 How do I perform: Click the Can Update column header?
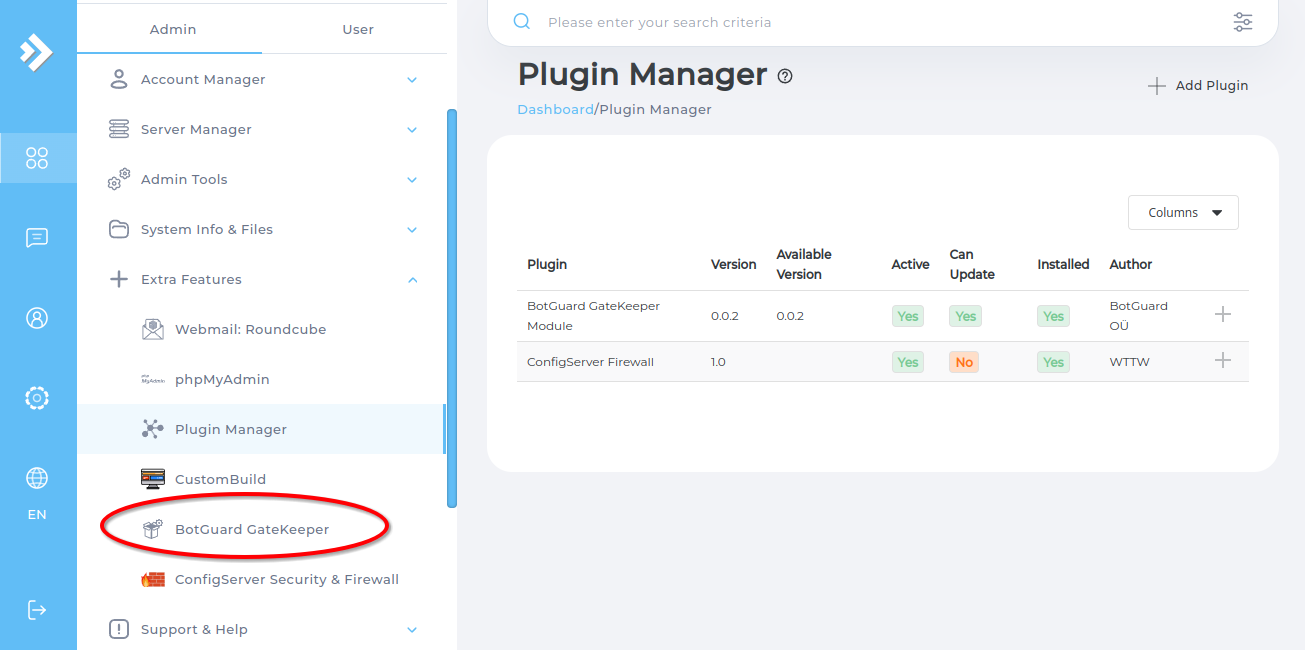click(972, 264)
